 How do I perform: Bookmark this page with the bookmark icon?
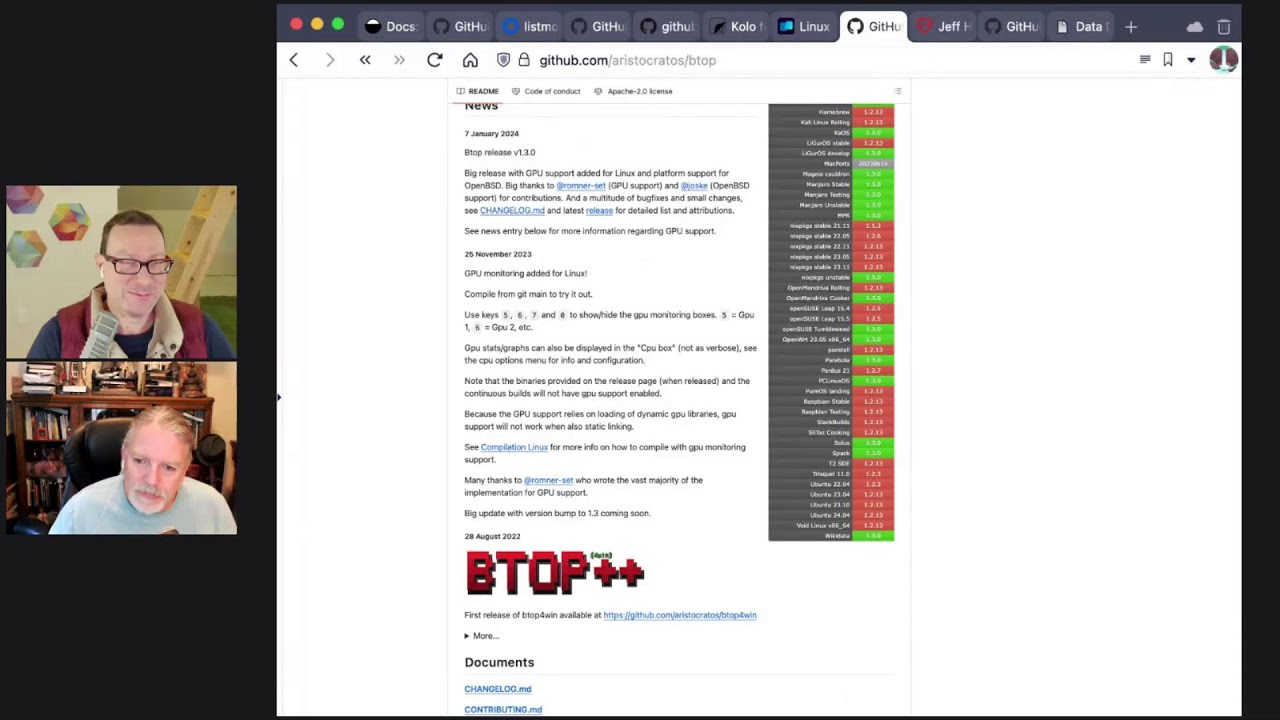pos(1168,60)
